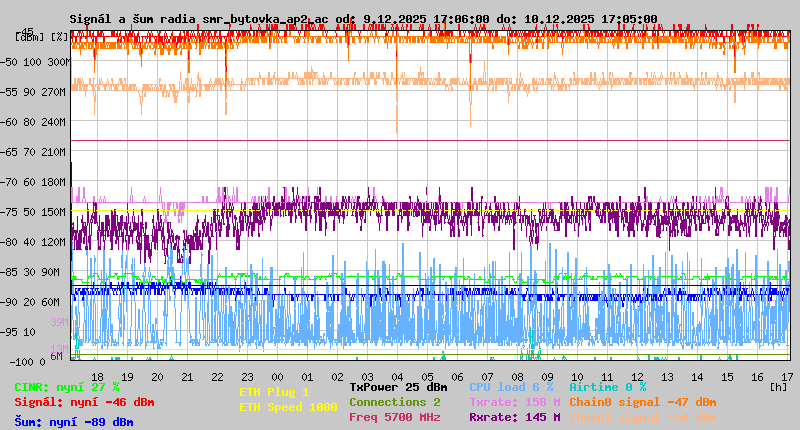The image size is (800, 430).
Task: Click the hour '08' on the time axis
Action: pyautogui.click(x=517, y=377)
